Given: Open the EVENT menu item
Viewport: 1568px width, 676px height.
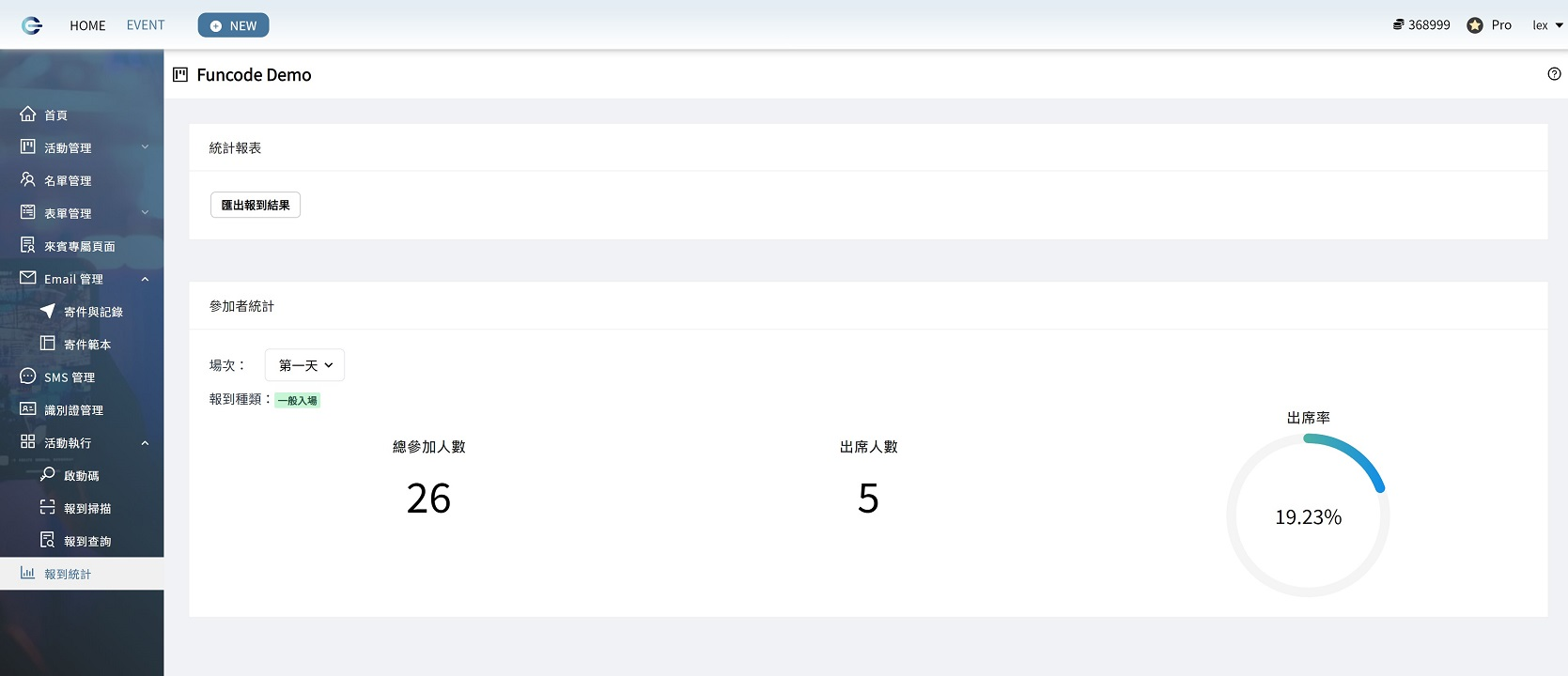Looking at the screenshot, I should [146, 25].
